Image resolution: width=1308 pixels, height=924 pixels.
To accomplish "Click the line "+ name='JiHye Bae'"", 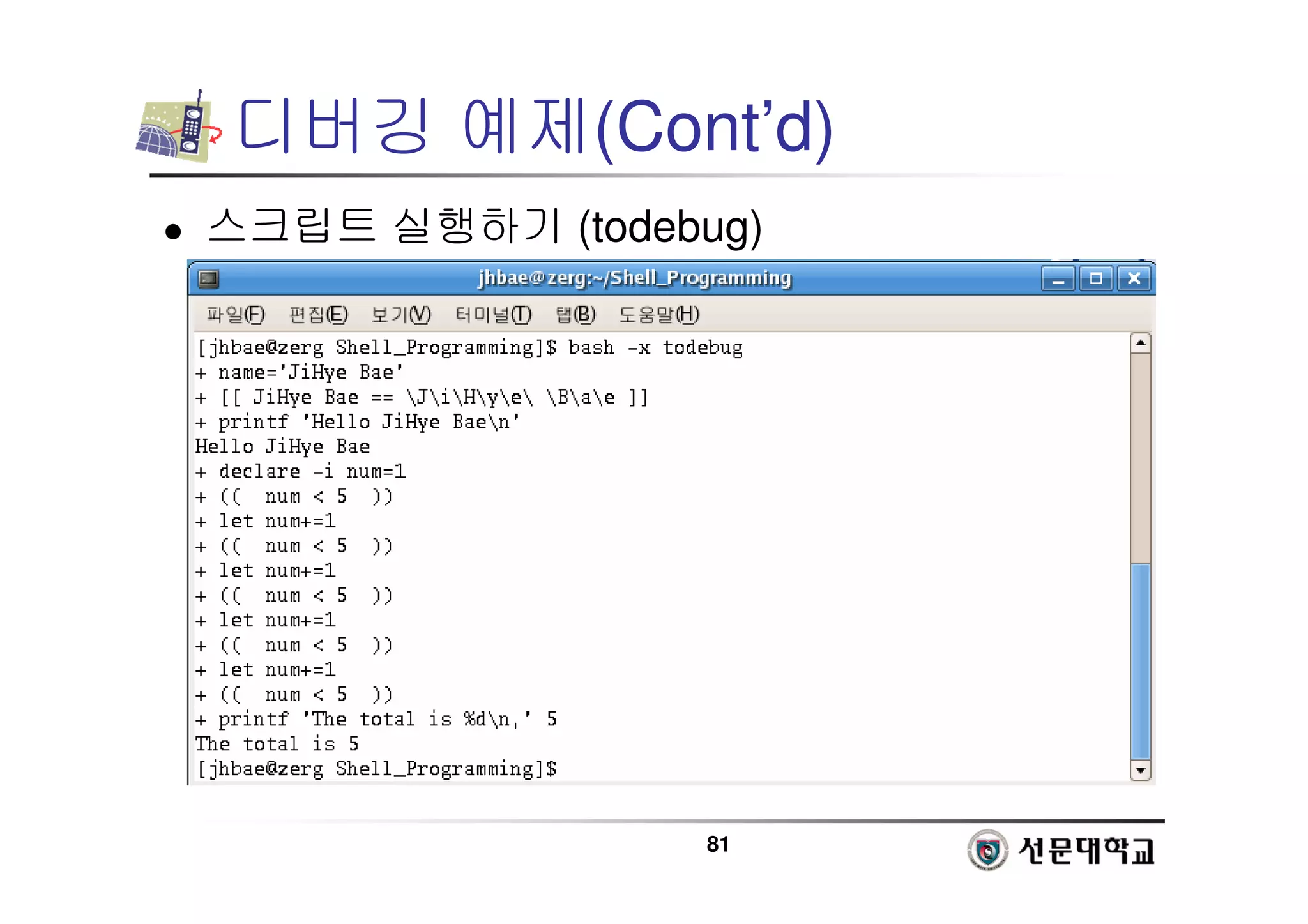I will (x=300, y=372).
